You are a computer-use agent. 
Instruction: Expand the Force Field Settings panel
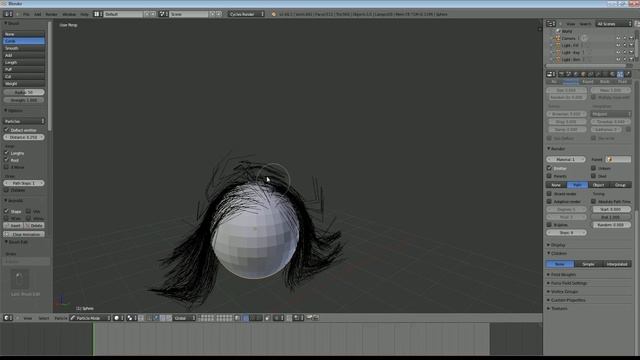tap(569, 283)
